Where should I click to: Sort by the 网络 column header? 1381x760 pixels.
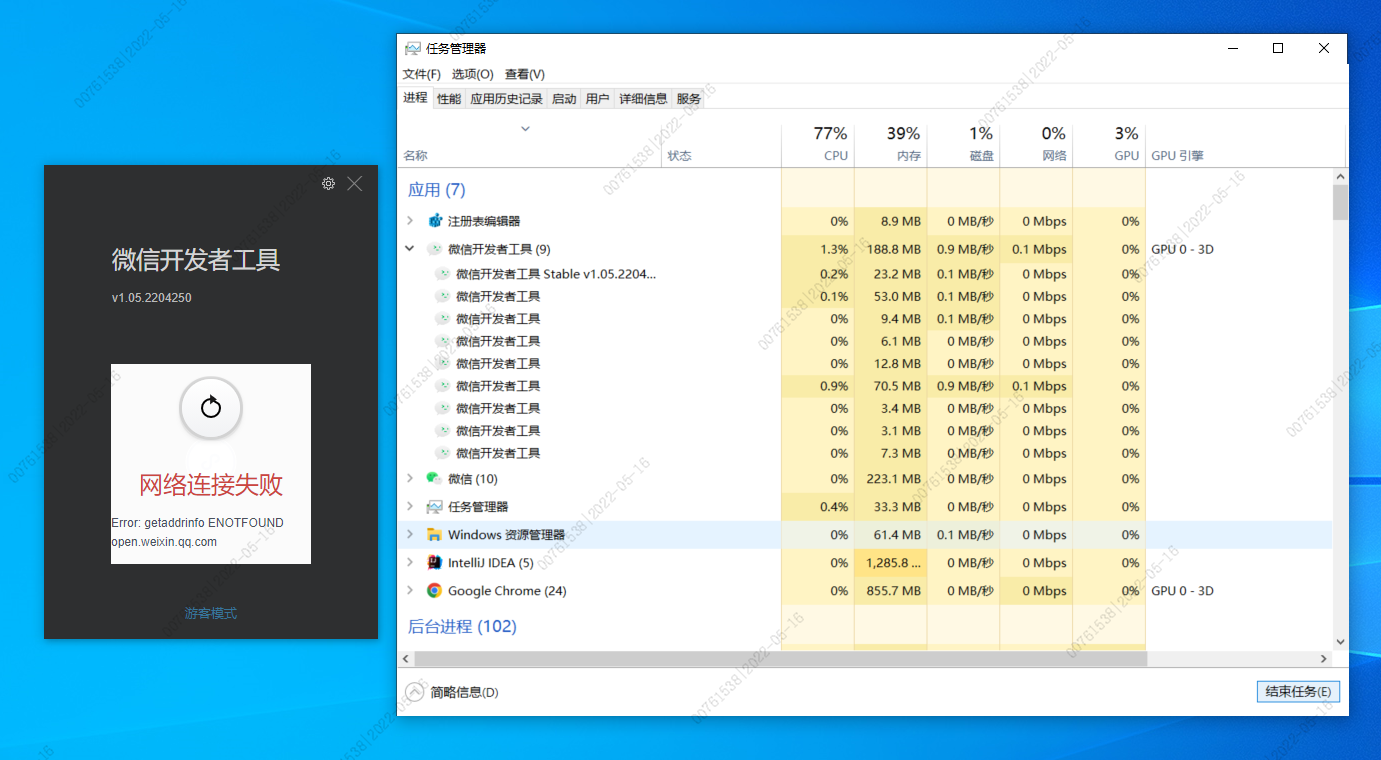tap(1036, 144)
